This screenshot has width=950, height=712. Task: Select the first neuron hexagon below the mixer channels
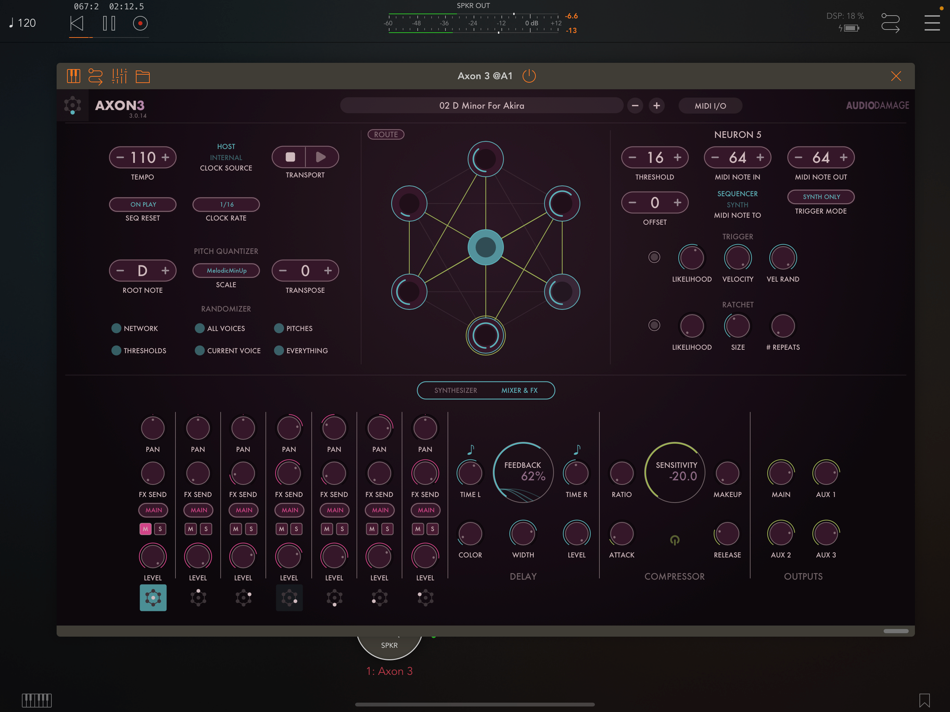pos(153,597)
